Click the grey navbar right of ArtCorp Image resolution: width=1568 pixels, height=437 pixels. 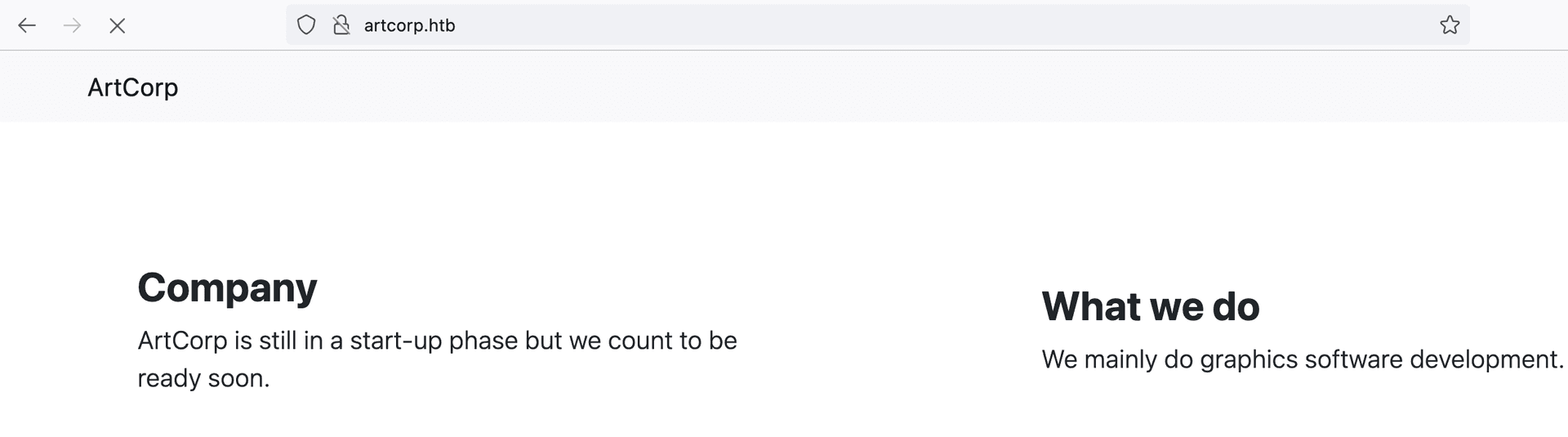817,87
